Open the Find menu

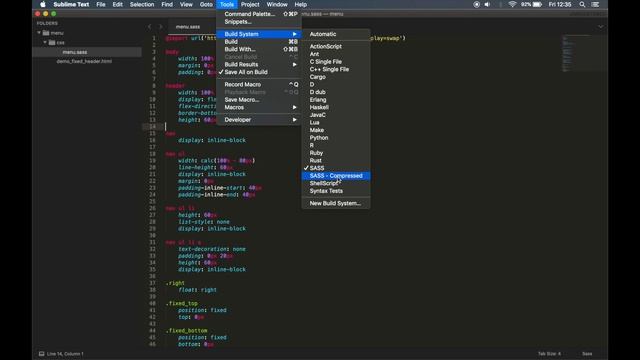pos(167,4)
